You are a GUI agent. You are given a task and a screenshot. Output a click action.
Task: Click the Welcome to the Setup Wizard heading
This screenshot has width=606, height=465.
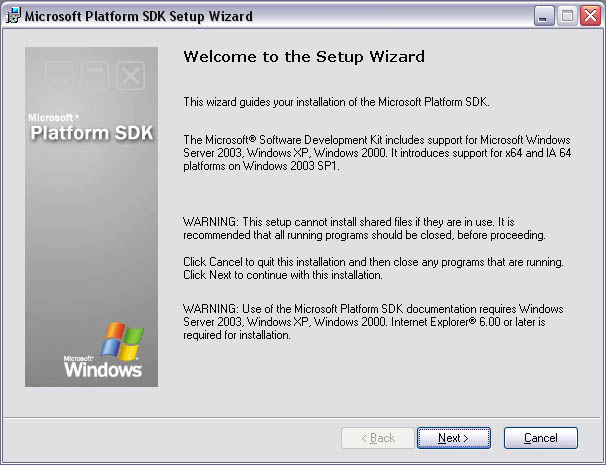tap(304, 57)
